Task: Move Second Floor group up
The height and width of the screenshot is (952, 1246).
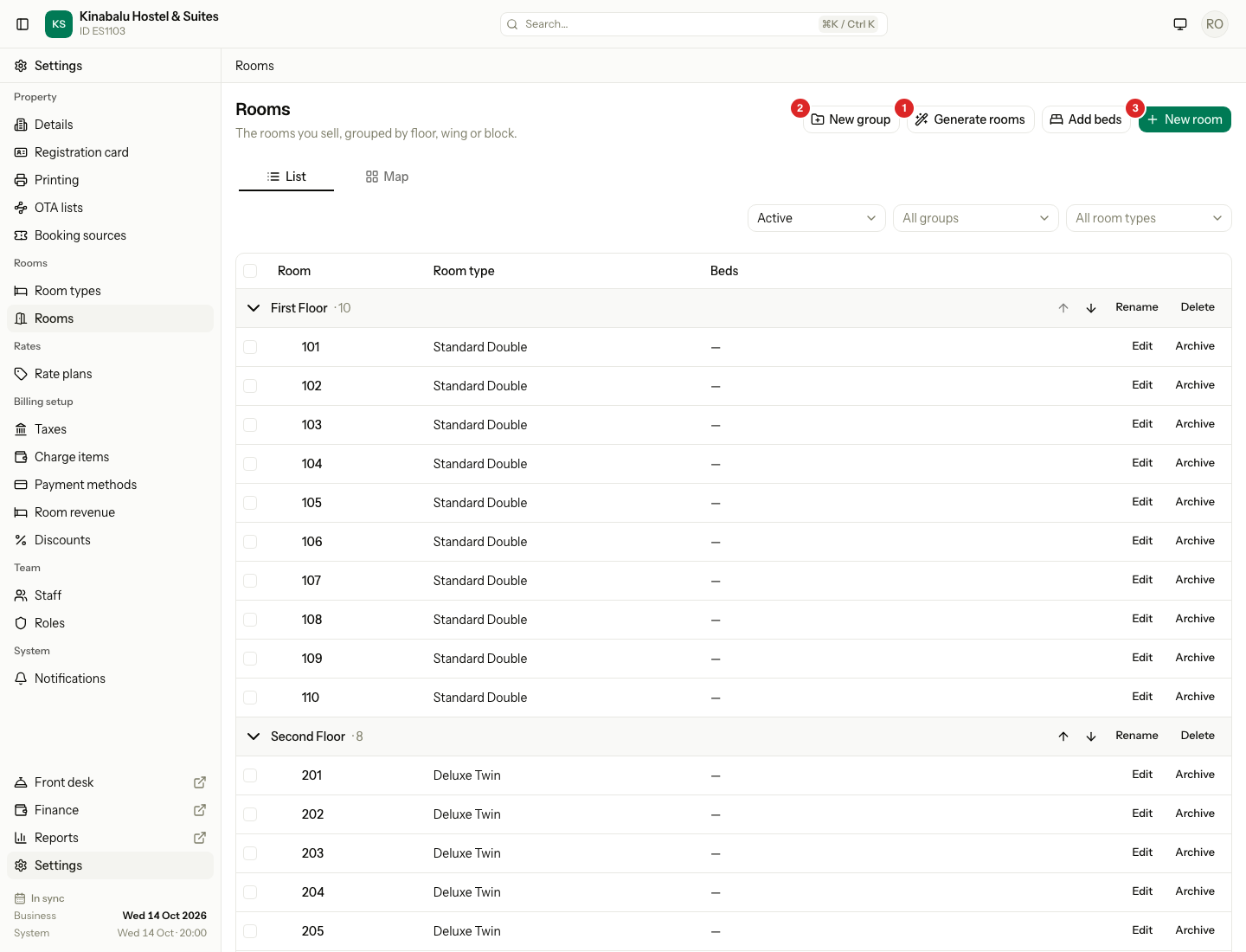Action: 1063,737
